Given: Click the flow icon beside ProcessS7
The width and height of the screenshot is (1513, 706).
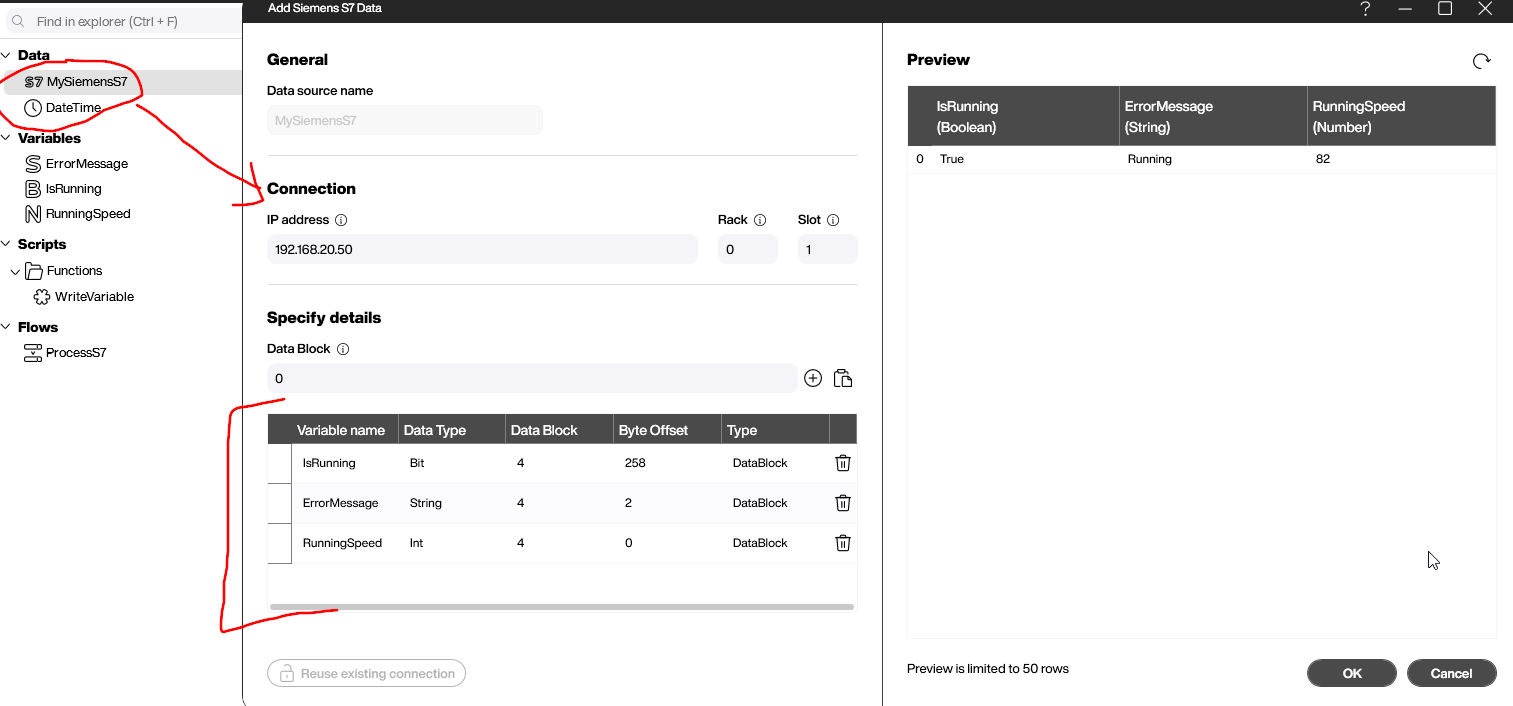Looking at the screenshot, I should tap(33, 353).
